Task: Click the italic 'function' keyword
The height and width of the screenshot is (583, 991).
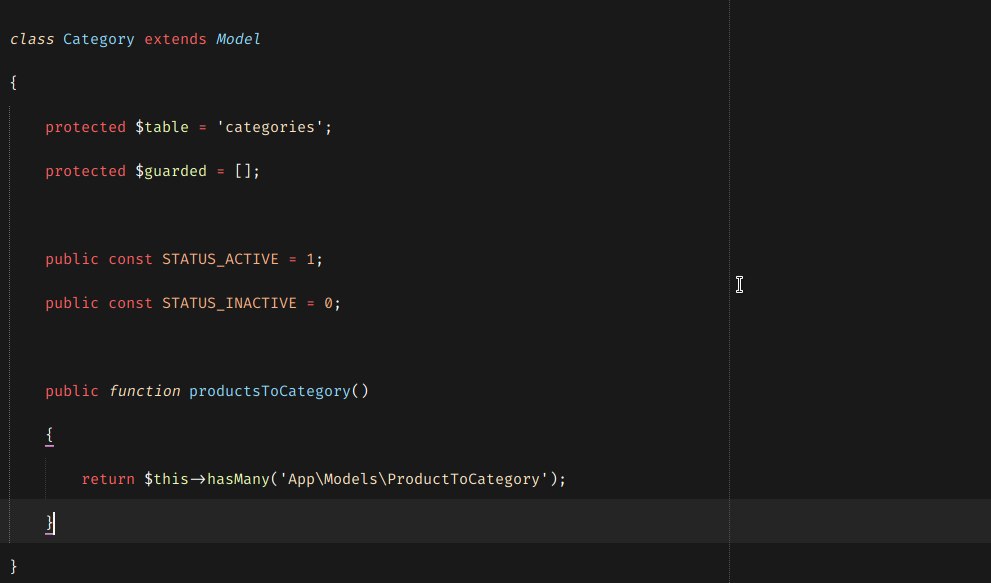Action: click(144, 391)
